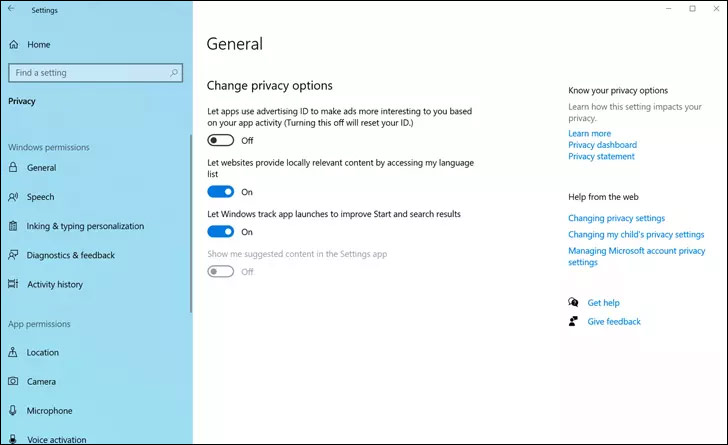
Task: Select Camera in the sidebar
Action: pyautogui.click(x=41, y=382)
